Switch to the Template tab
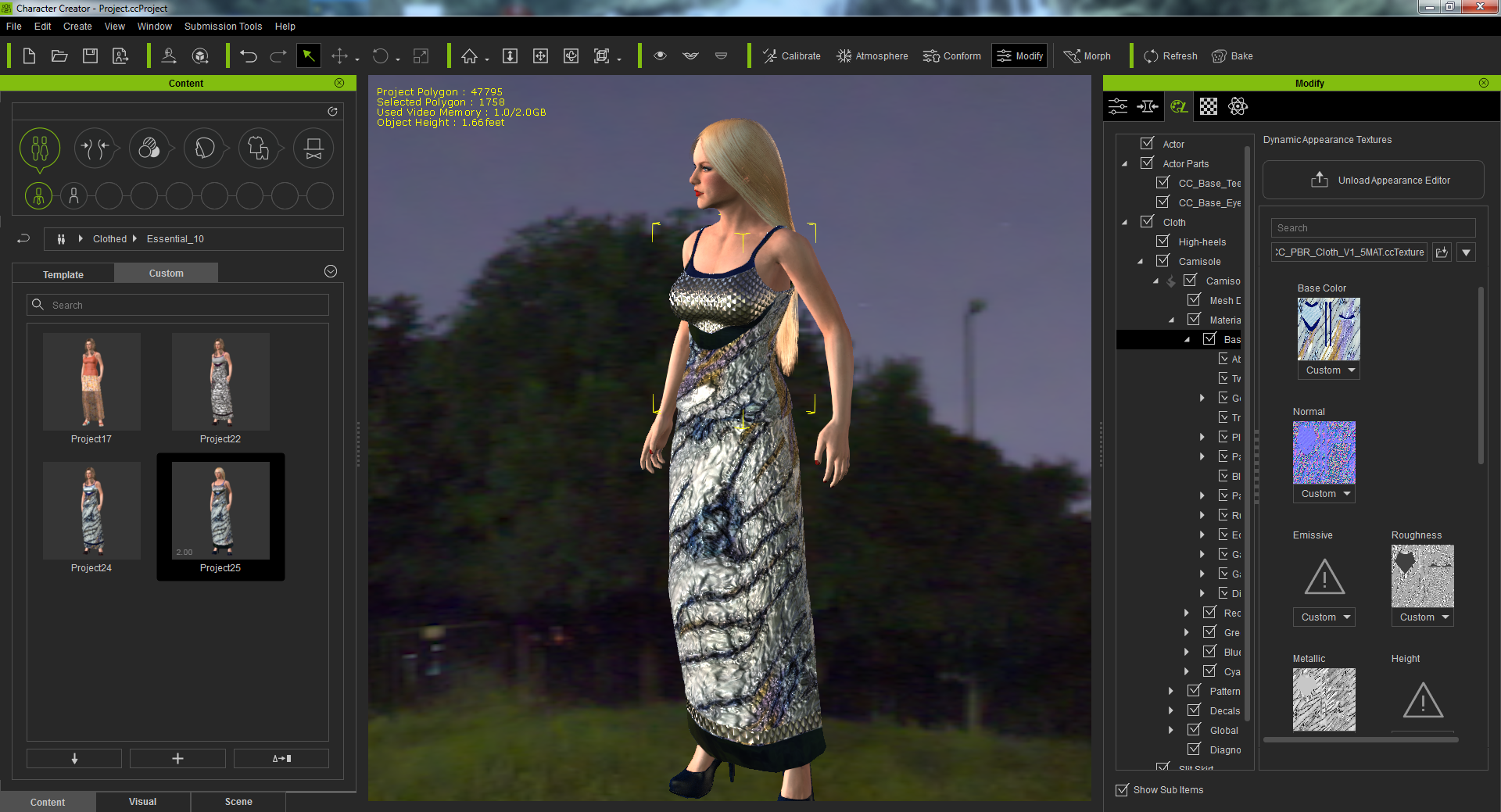The width and height of the screenshot is (1501, 812). coord(63,274)
